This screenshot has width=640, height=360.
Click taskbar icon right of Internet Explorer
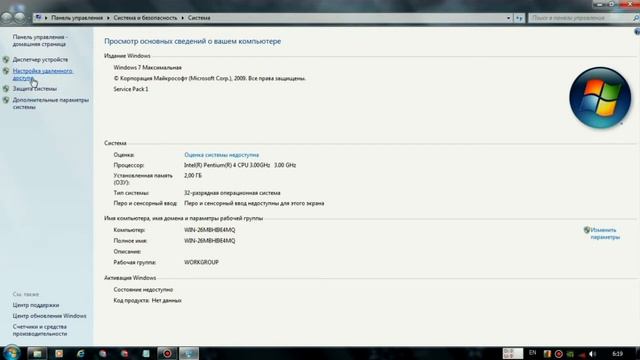pos(102,353)
